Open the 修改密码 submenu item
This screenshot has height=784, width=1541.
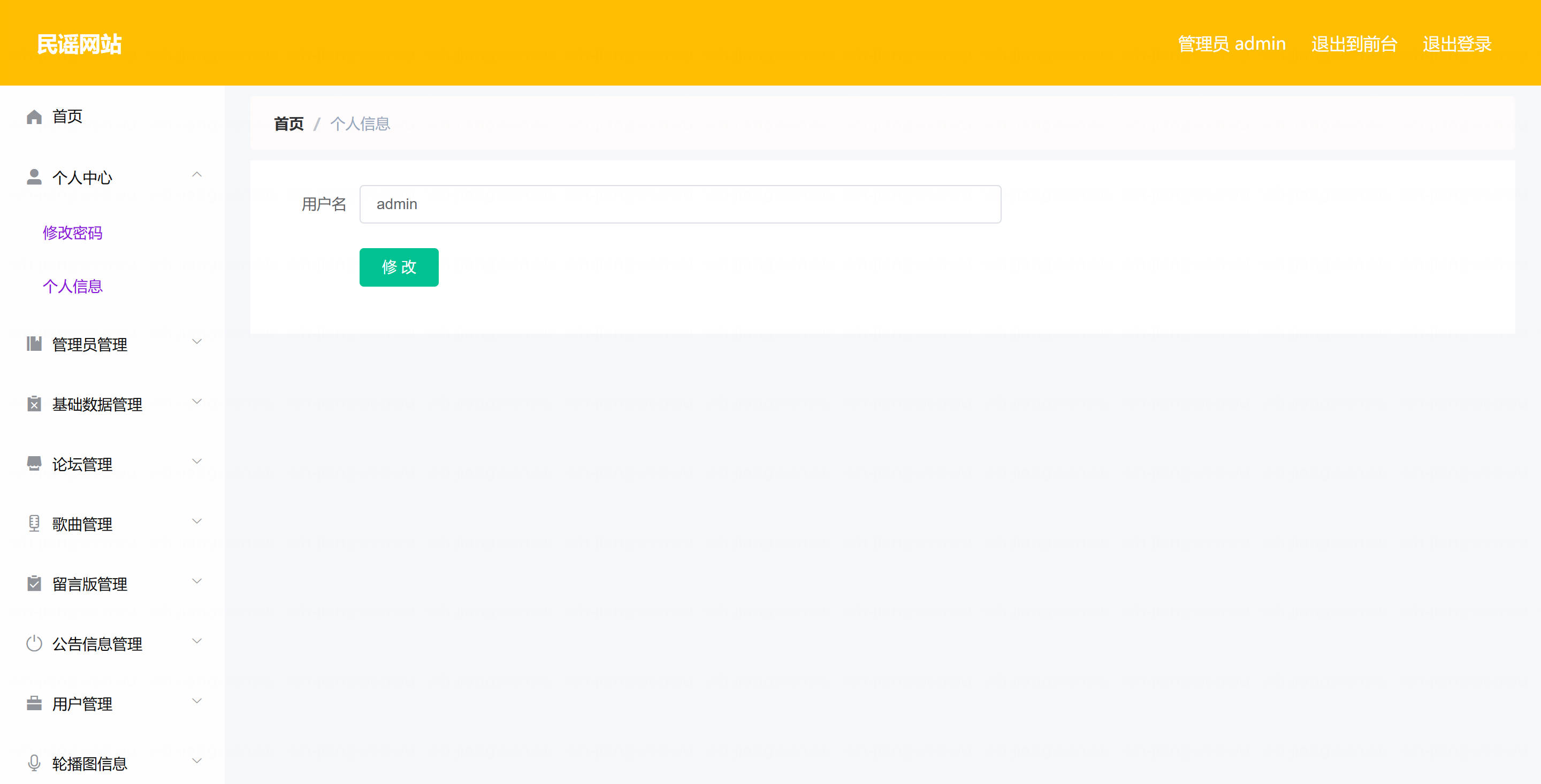(72, 233)
